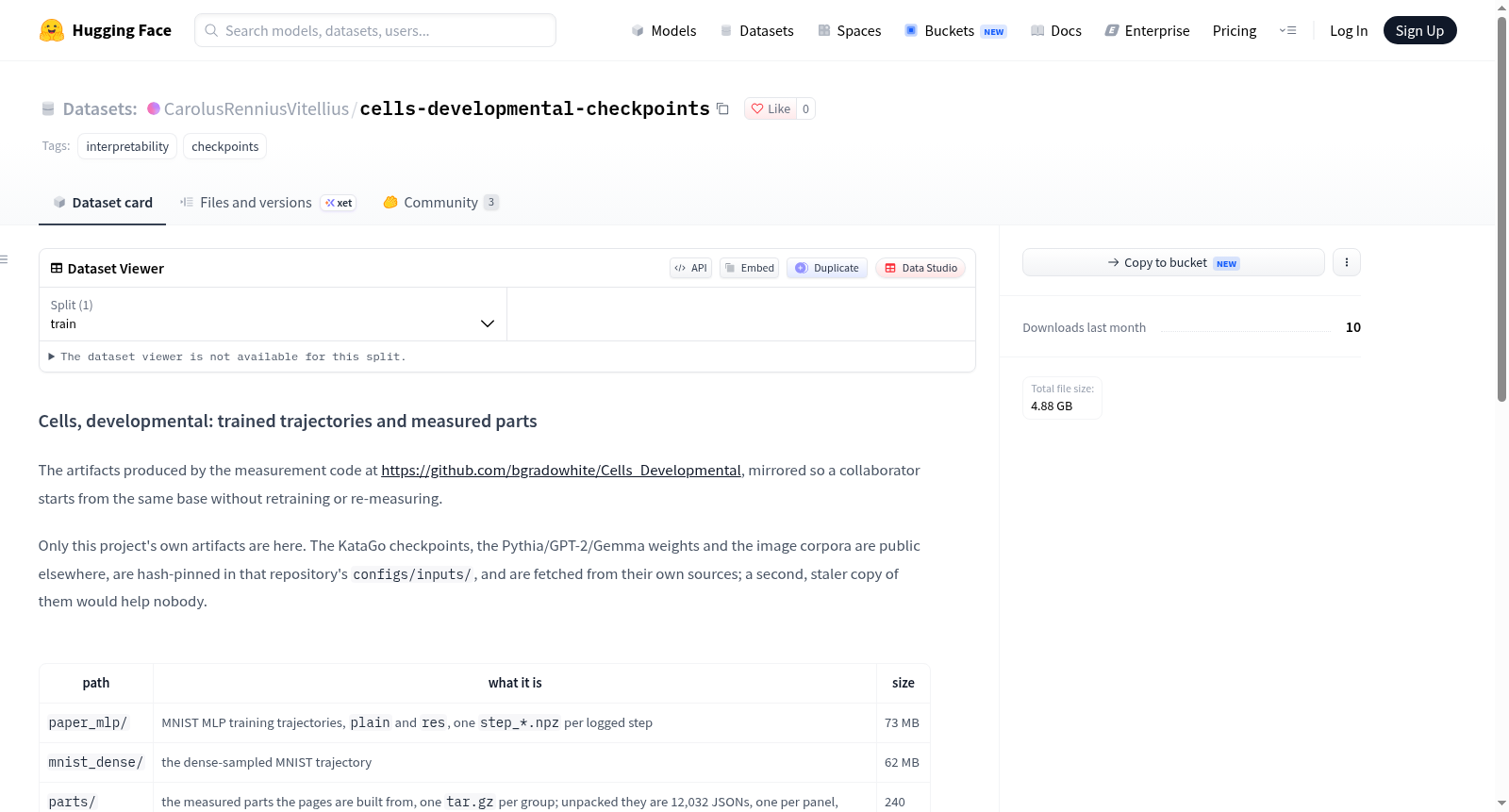This screenshot has height=812, width=1509.
Task: Switch to Files and versions tab
Action: [268, 203]
